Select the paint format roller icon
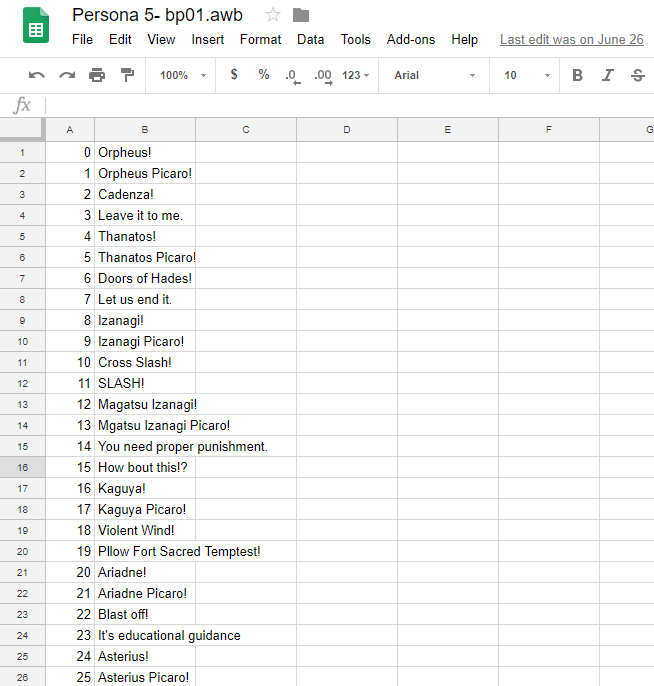 [127, 75]
